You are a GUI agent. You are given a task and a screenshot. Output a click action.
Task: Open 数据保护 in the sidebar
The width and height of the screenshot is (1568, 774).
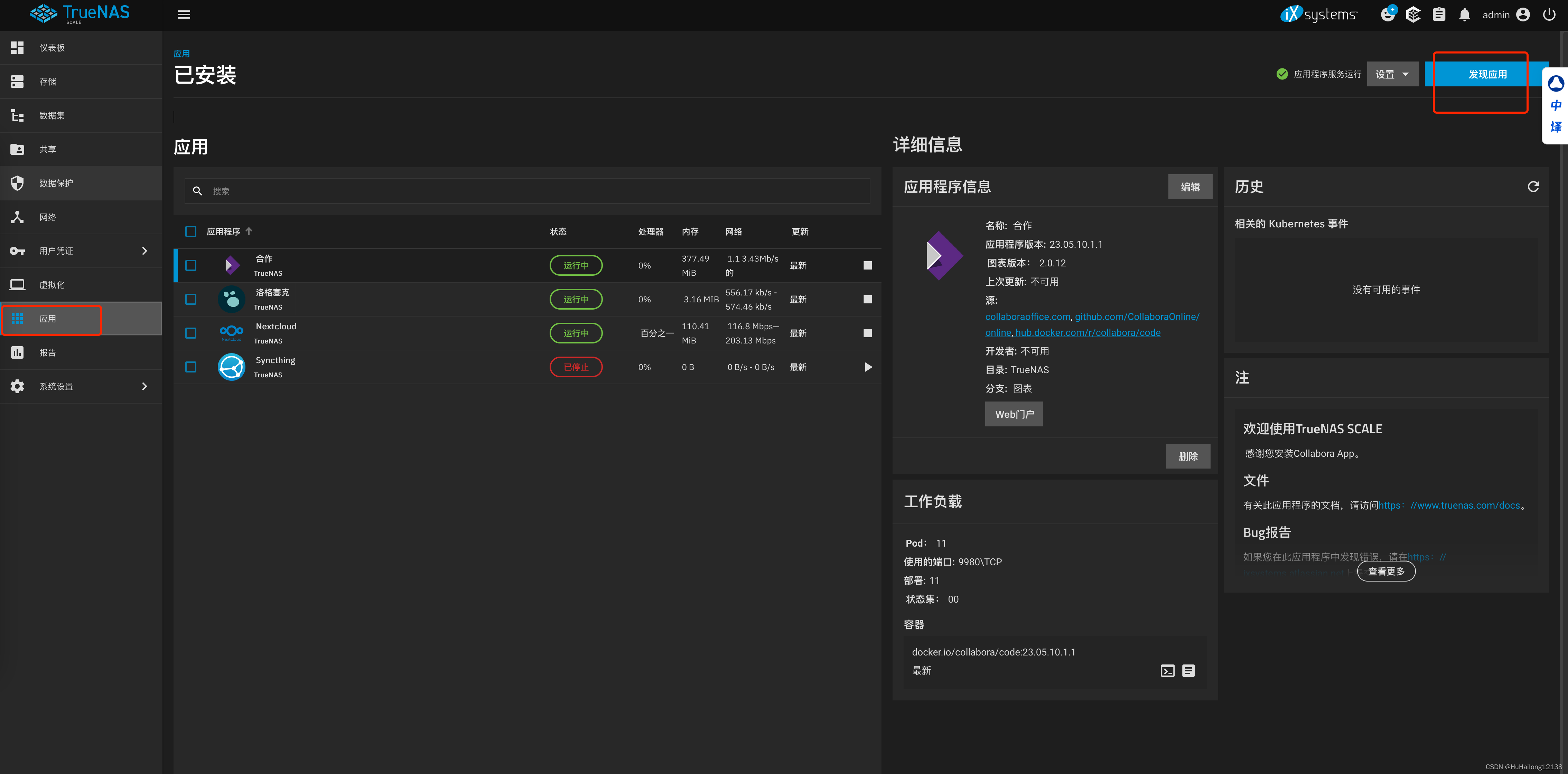(56, 183)
